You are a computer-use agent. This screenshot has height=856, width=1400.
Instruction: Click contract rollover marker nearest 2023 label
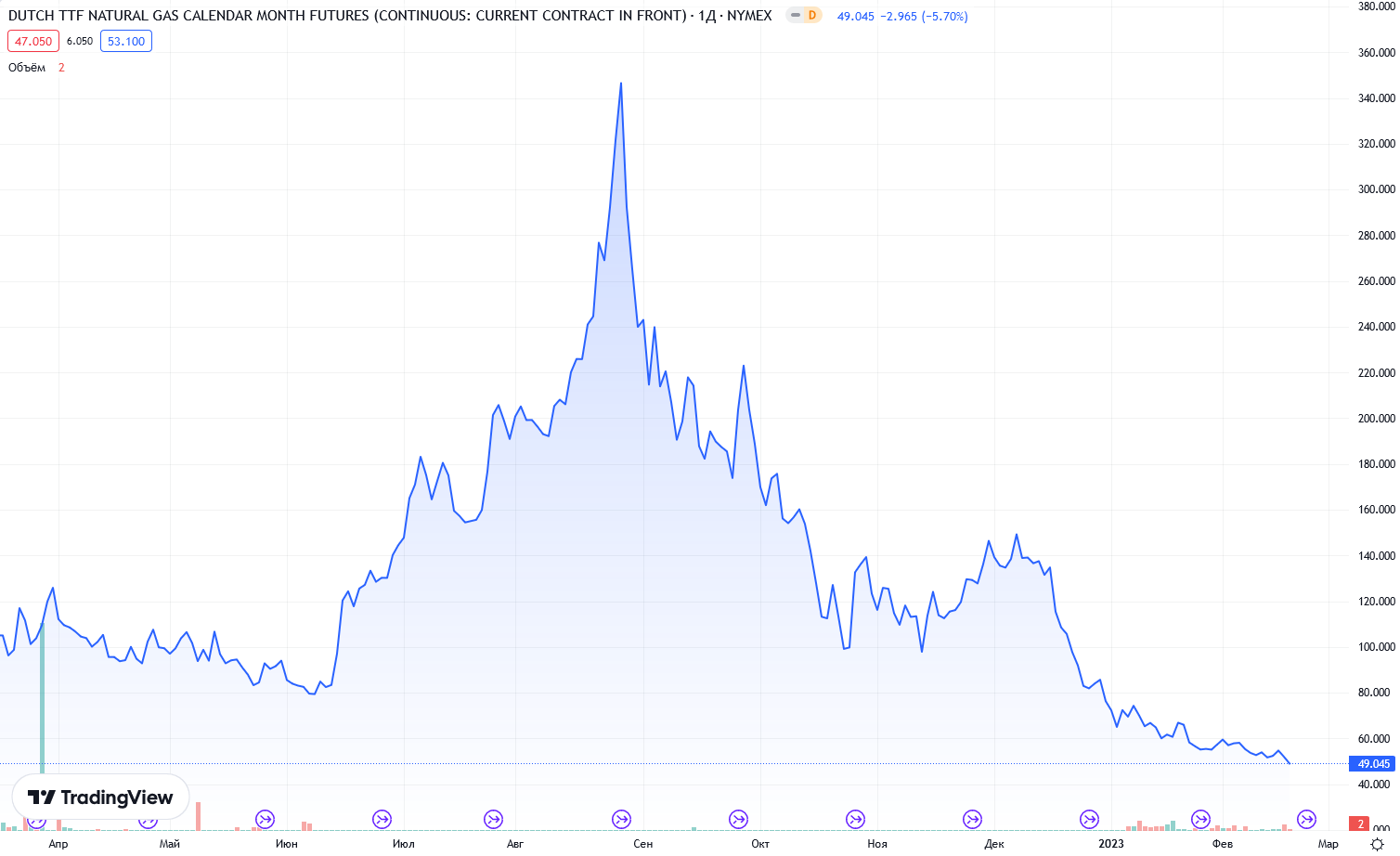(x=1090, y=819)
